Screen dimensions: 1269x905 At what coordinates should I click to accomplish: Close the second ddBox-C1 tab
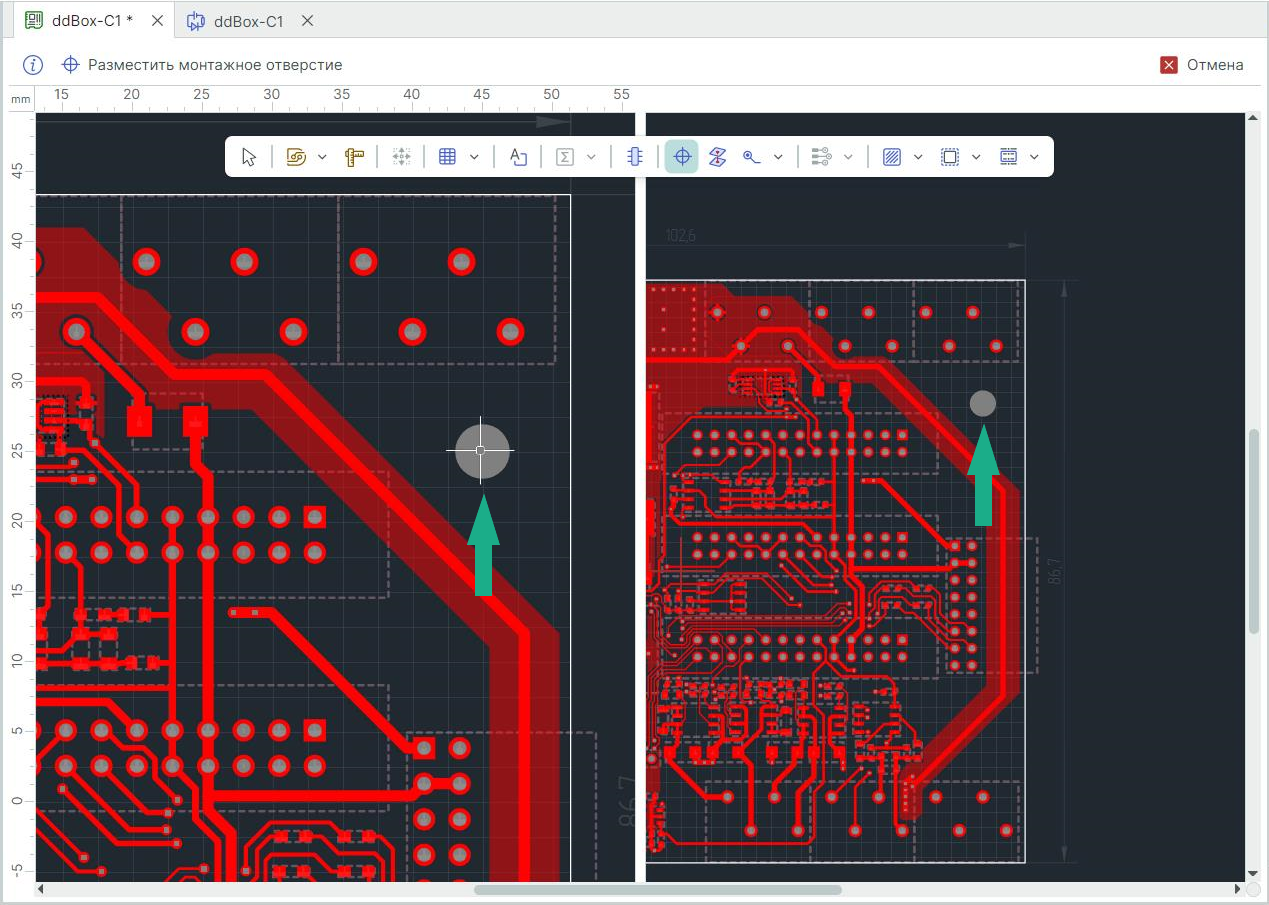(x=308, y=20)
